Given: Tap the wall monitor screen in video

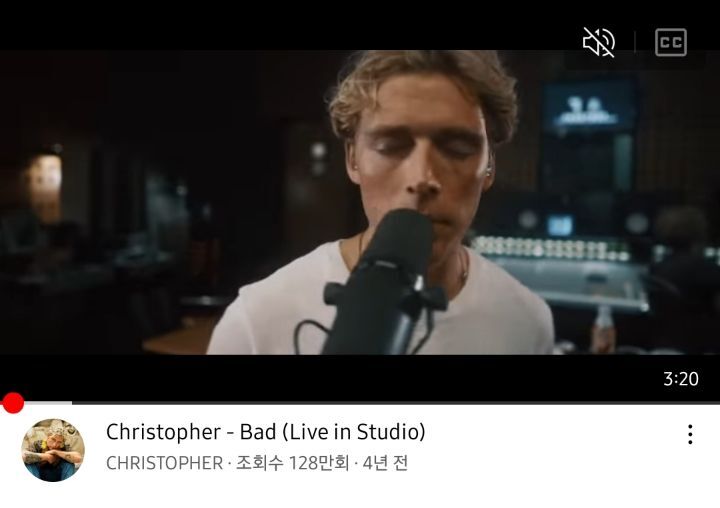Looking at the screenshot, I should tap(589, 109).
